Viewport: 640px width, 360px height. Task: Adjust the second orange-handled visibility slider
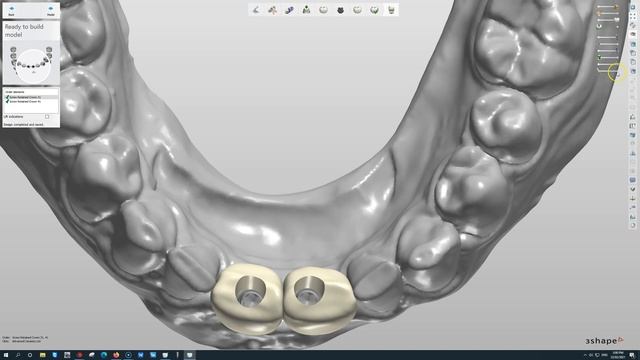tap(607, 13)
